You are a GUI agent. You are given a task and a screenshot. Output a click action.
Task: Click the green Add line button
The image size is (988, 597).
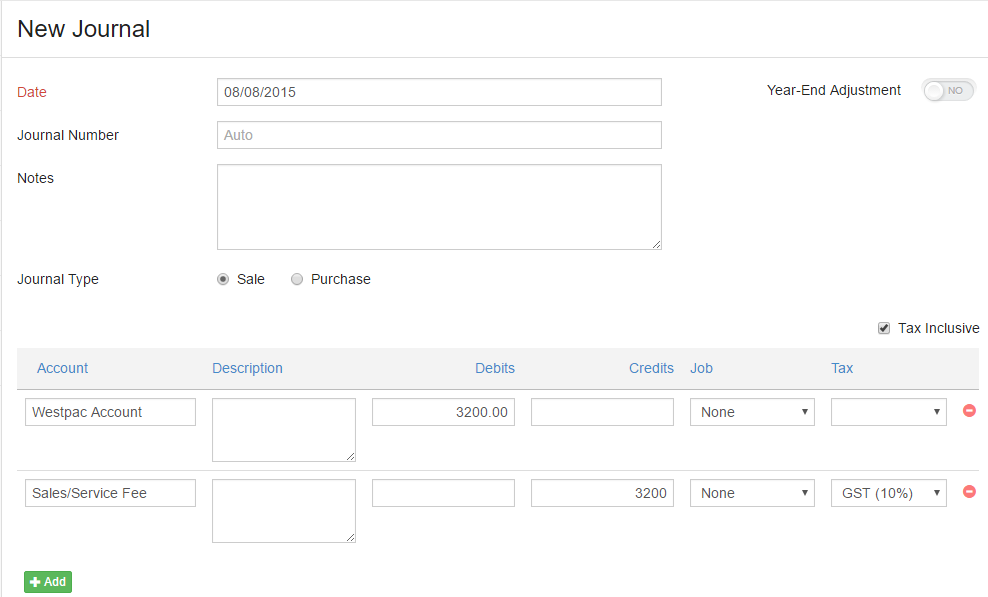(x=48, y=582)
